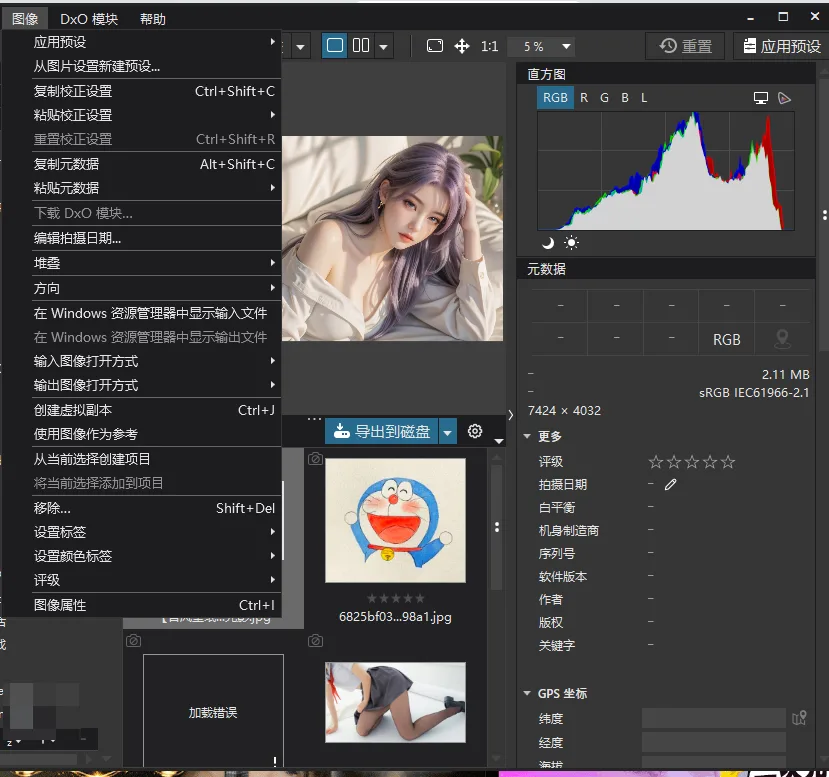The width and height of the screenshot is (829, 777).
Task: Open compare view mode dropdown arrow
Action: (x=384, y=47)
